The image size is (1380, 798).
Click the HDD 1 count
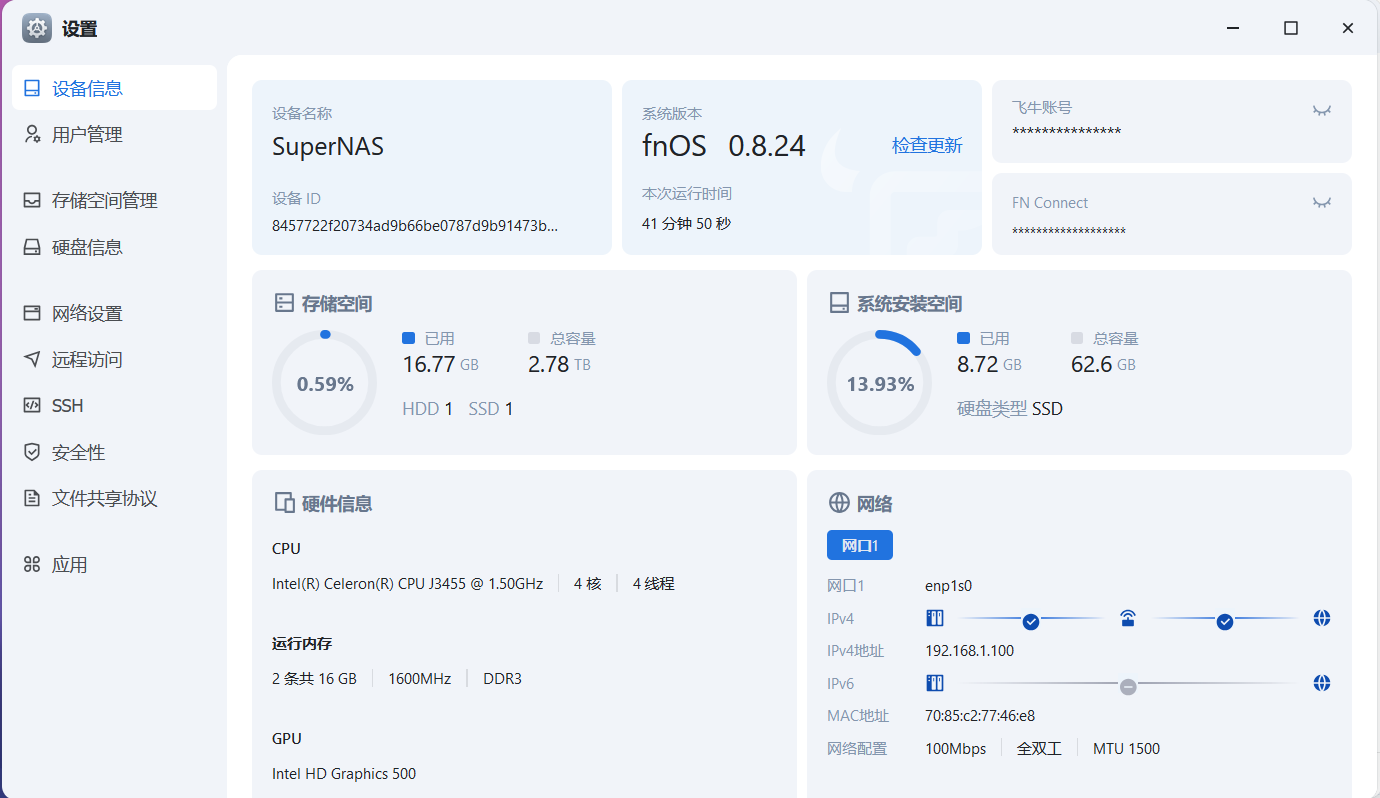pos(428,409)
